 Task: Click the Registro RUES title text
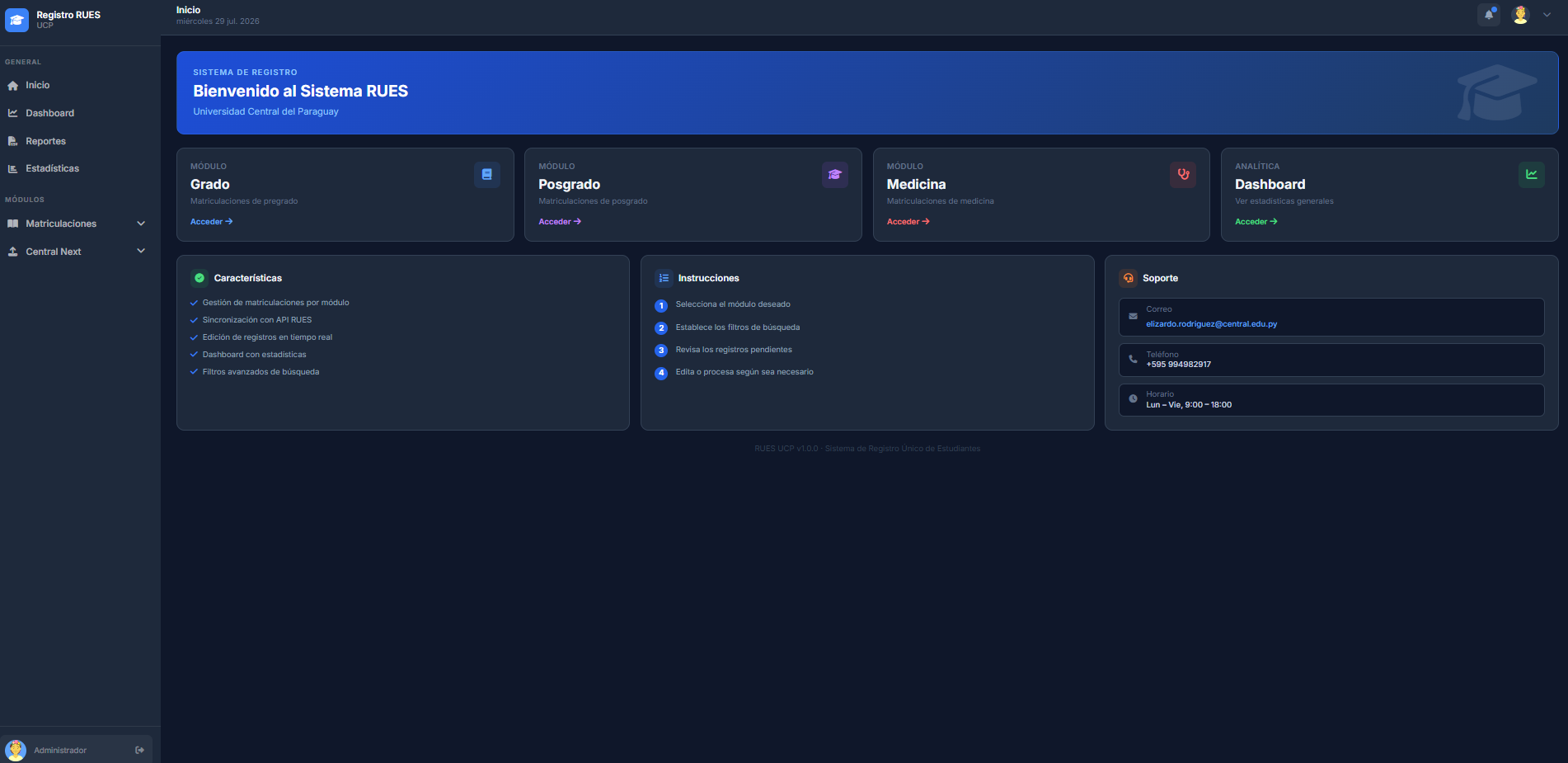(68, 15)
